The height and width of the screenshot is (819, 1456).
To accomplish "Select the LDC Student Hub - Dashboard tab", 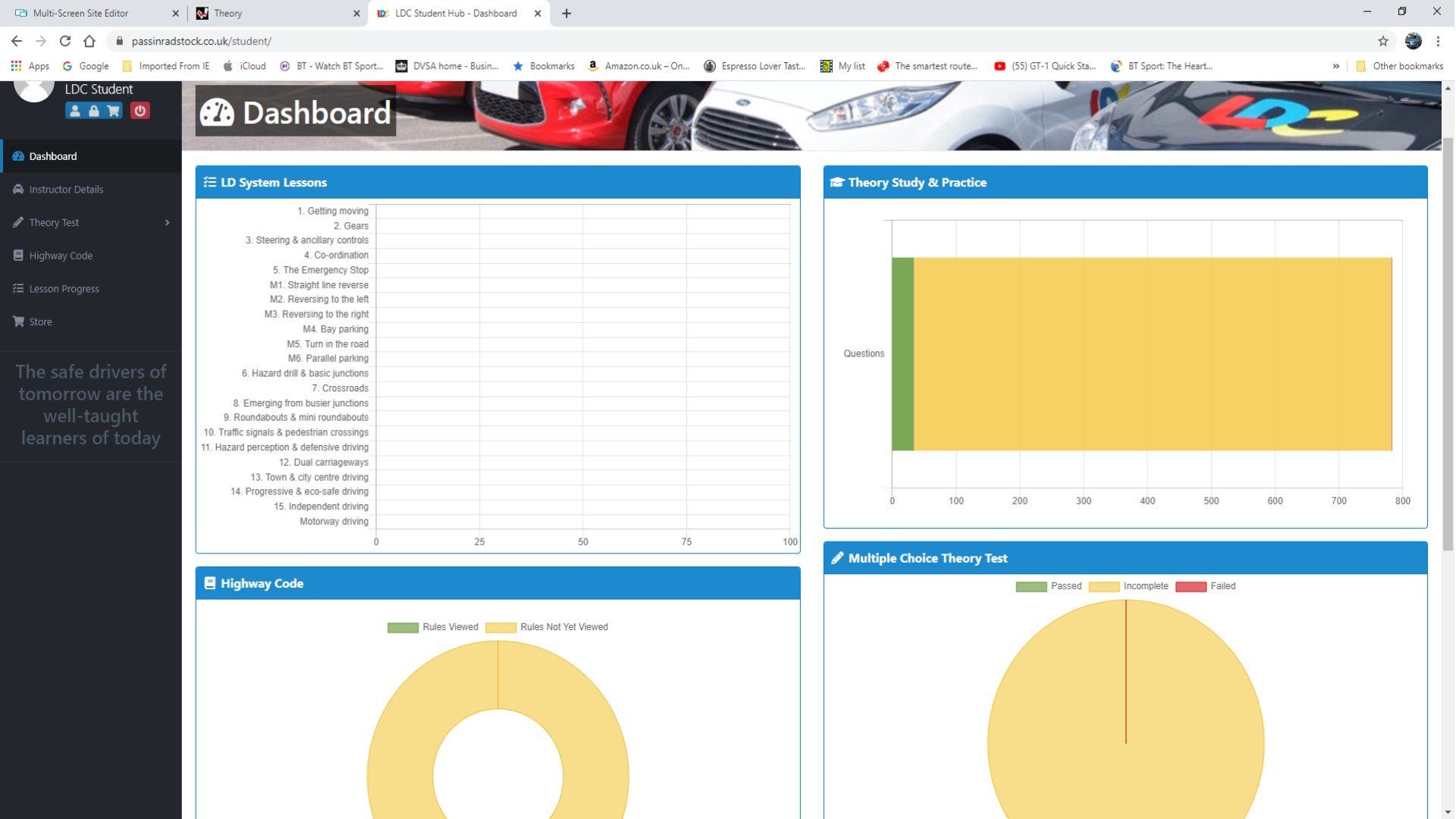I will 458,13.
